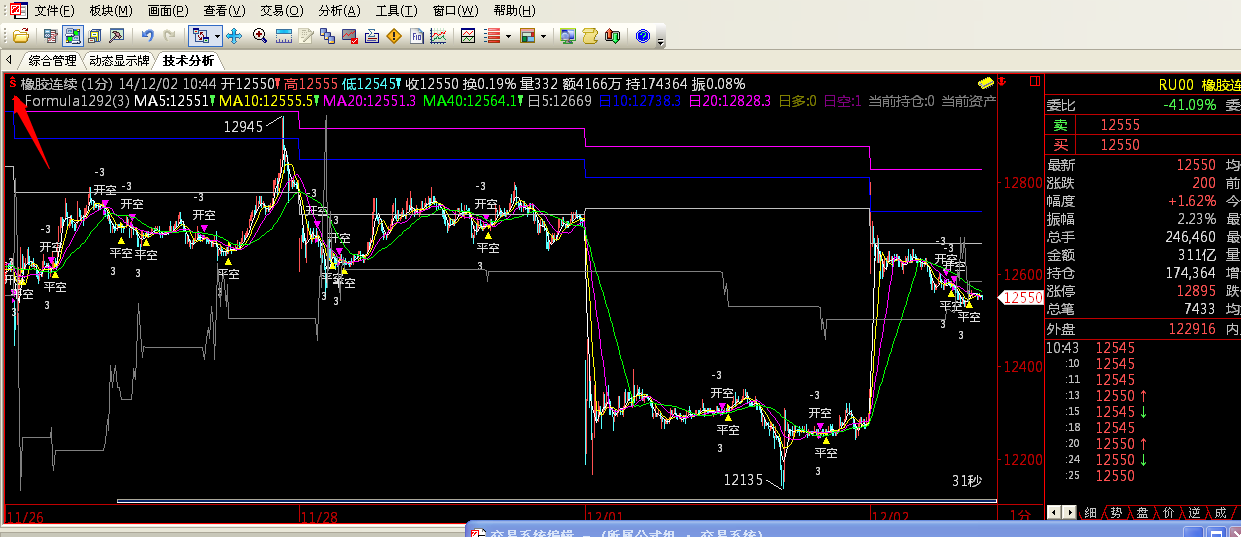The image size is (1241, 537).
Task: Click the hammer tool toolbar icon
Action: click(x=116, y=36)
